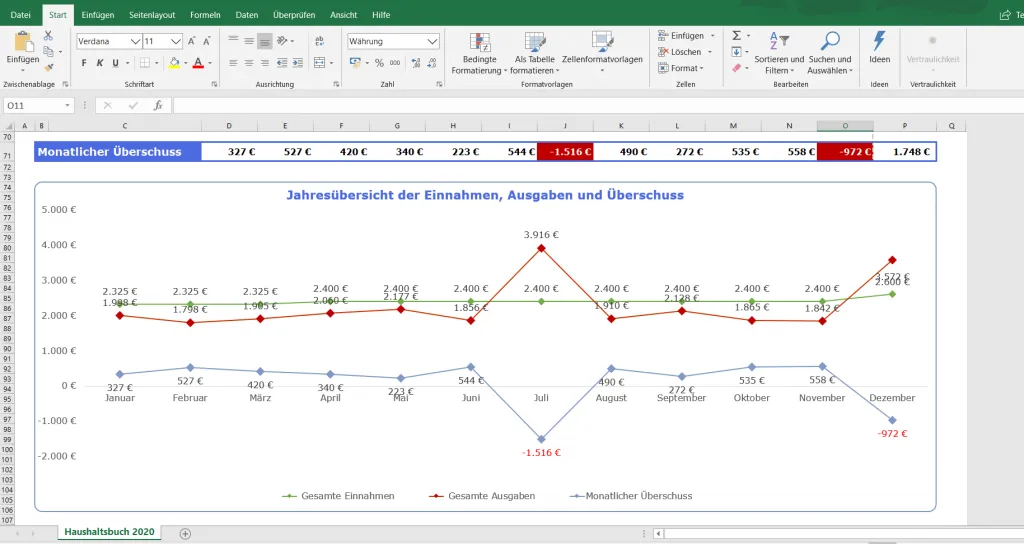The height and width of the screenshot is (544, 1024).
Task: Click the Ideen lightning bolt icon
Action: pos(879,41)
